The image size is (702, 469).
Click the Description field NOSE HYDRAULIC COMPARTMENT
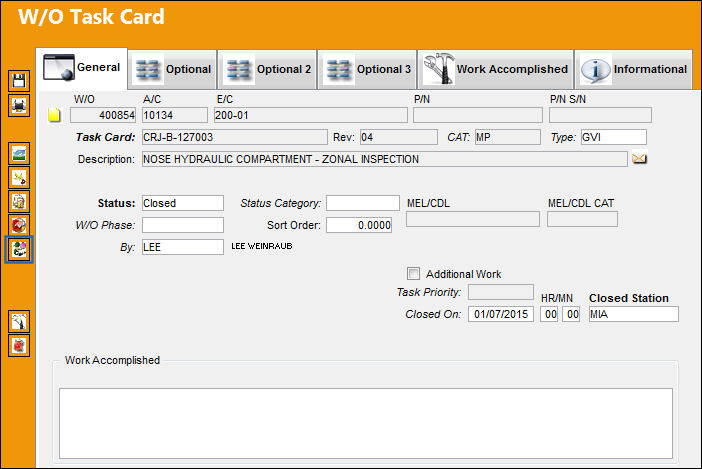(385, 159)
